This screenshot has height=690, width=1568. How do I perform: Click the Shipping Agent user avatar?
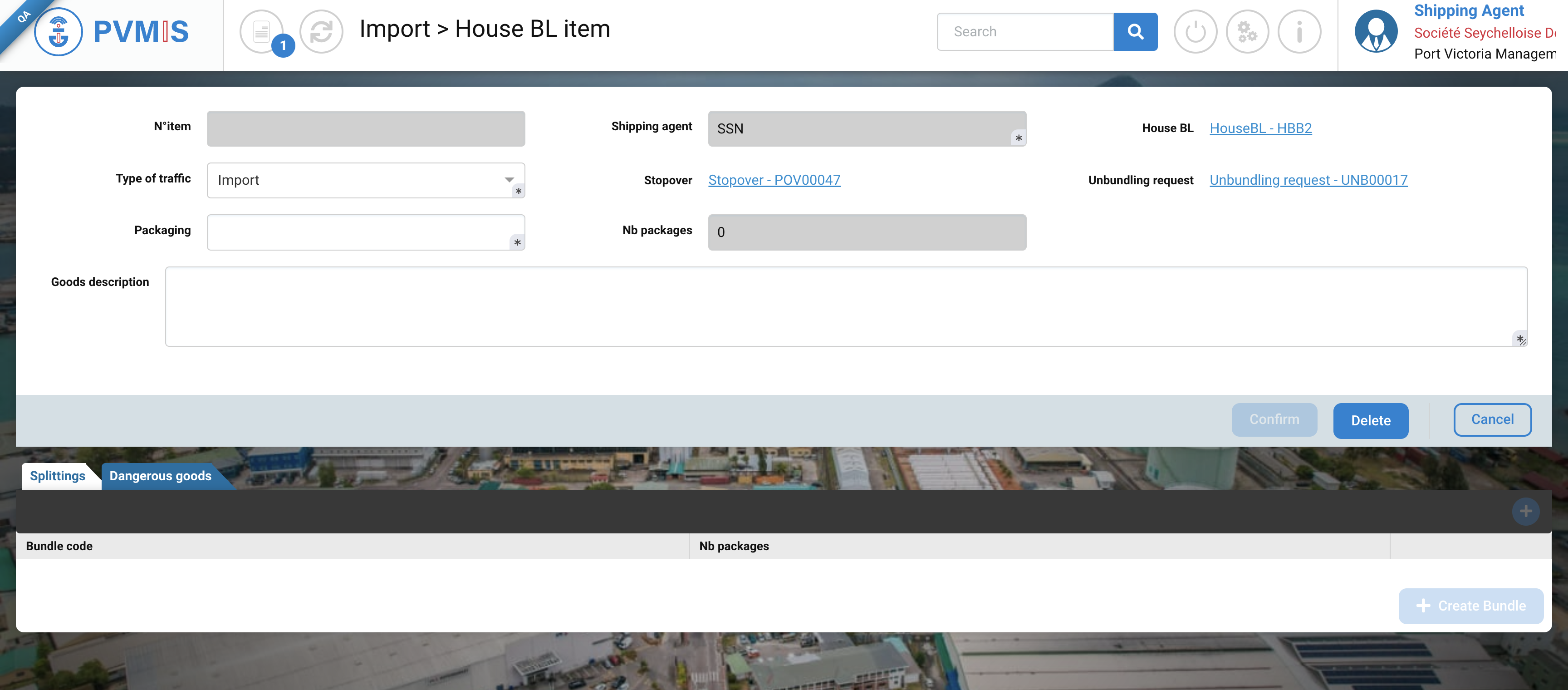tap(1376, 32)
